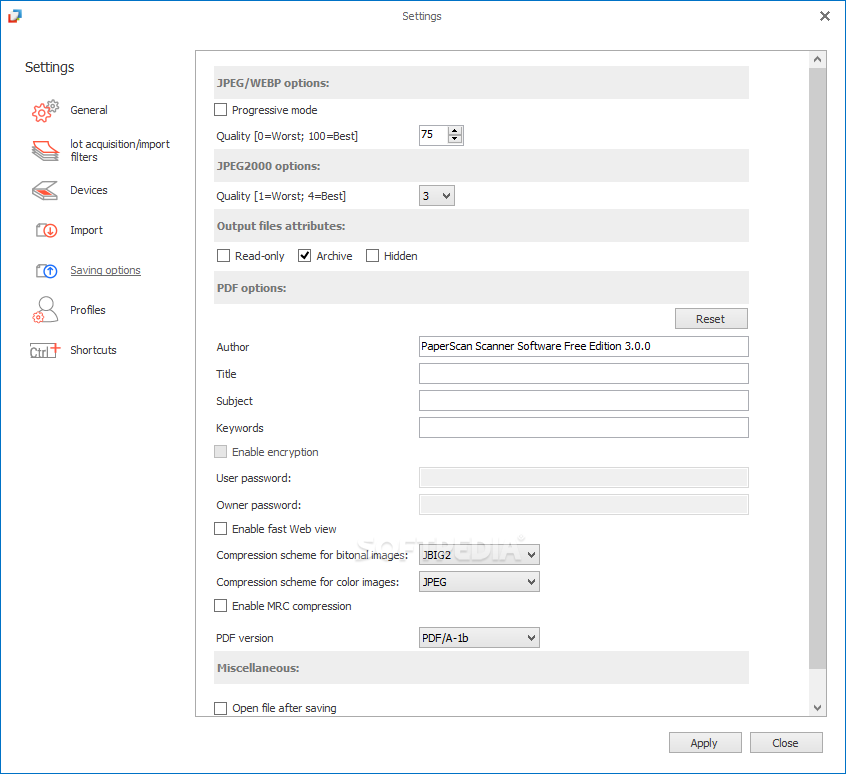Open the JPEG2000 quality dropdown
Screen dimensions: 846x774
pyautogui.click(x=436, y=196)
